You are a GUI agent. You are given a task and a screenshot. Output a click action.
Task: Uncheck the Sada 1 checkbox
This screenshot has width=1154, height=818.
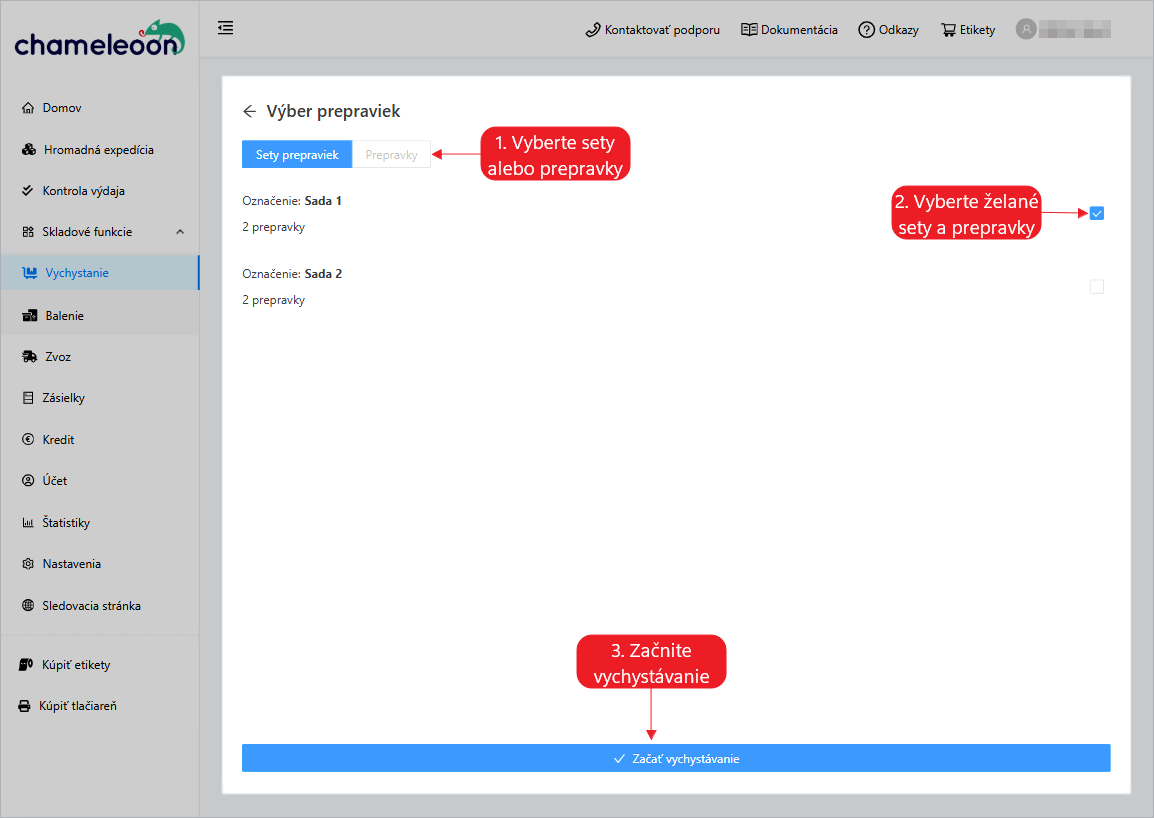click(1096, 213)
